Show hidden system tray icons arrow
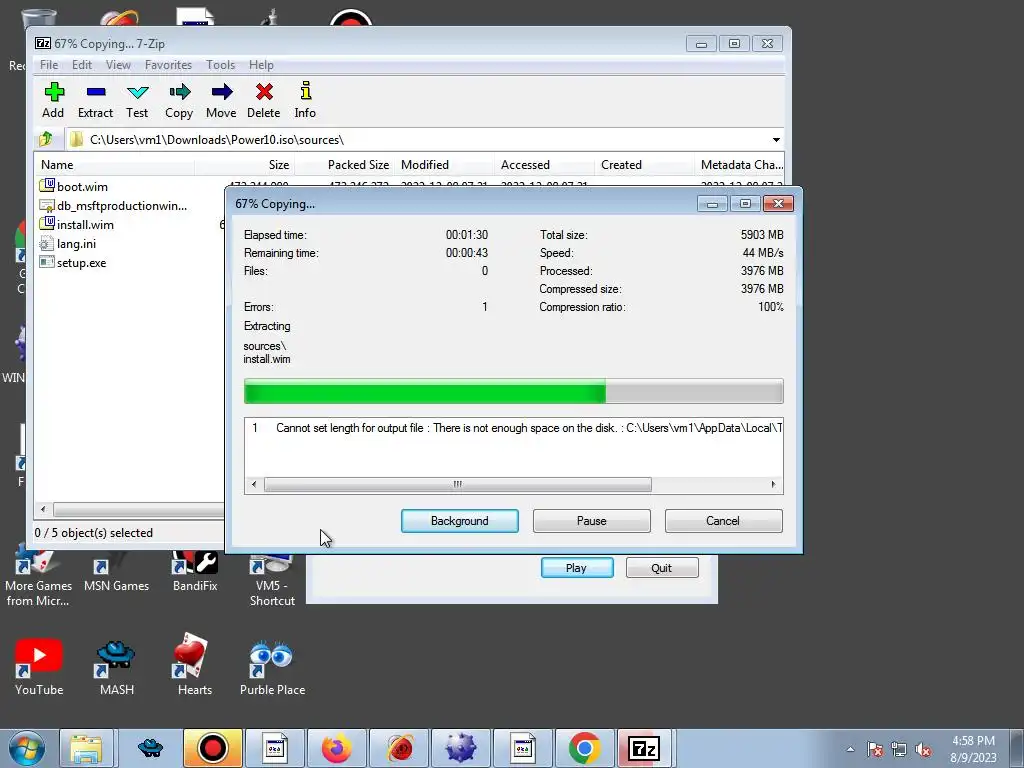 850,749
